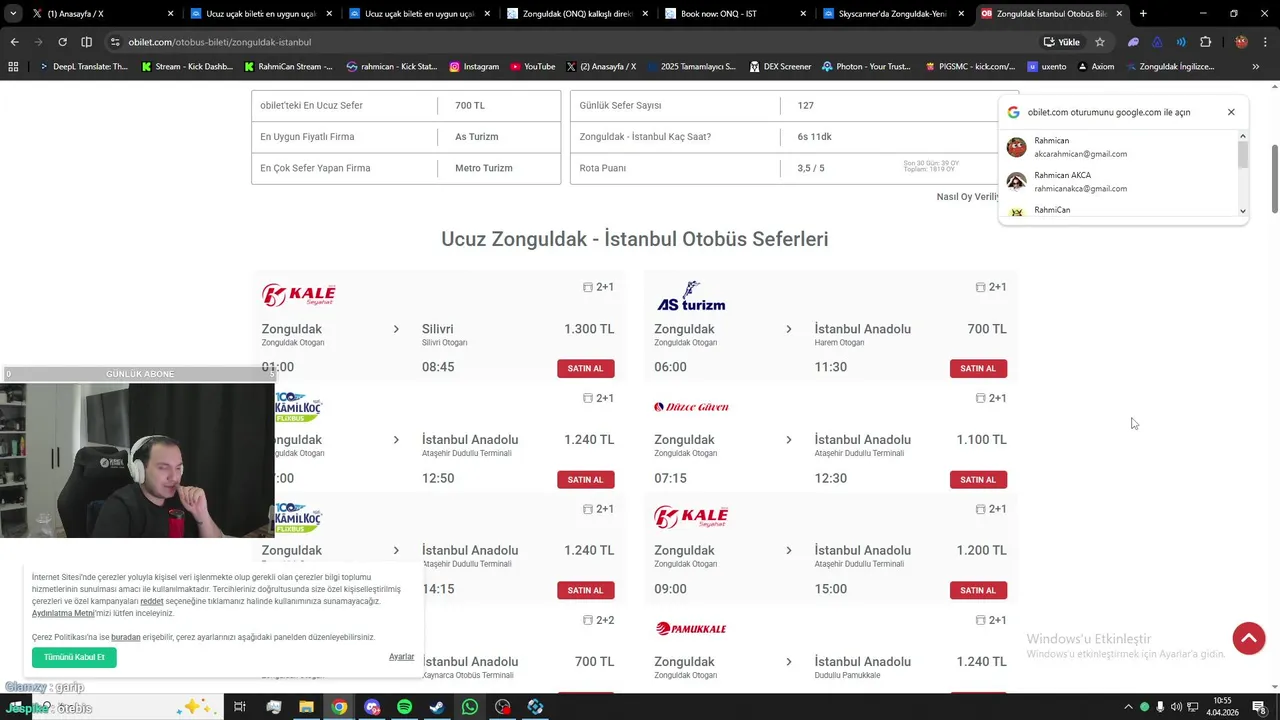Click the Nasıl Oy Verilir link
This screenshot has height=720, width=1280.
tap(967, 196)
